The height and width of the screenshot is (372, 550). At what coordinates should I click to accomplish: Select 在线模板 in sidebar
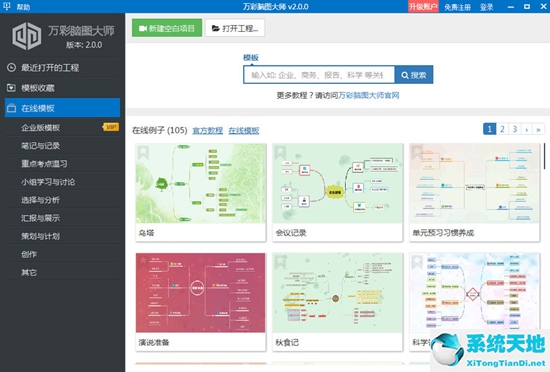point(62,108)
